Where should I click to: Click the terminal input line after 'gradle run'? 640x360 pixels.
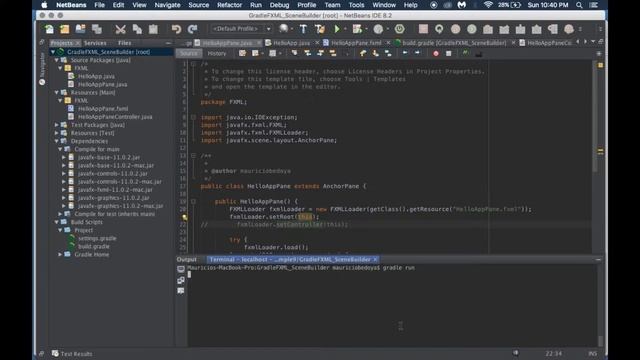392,275
